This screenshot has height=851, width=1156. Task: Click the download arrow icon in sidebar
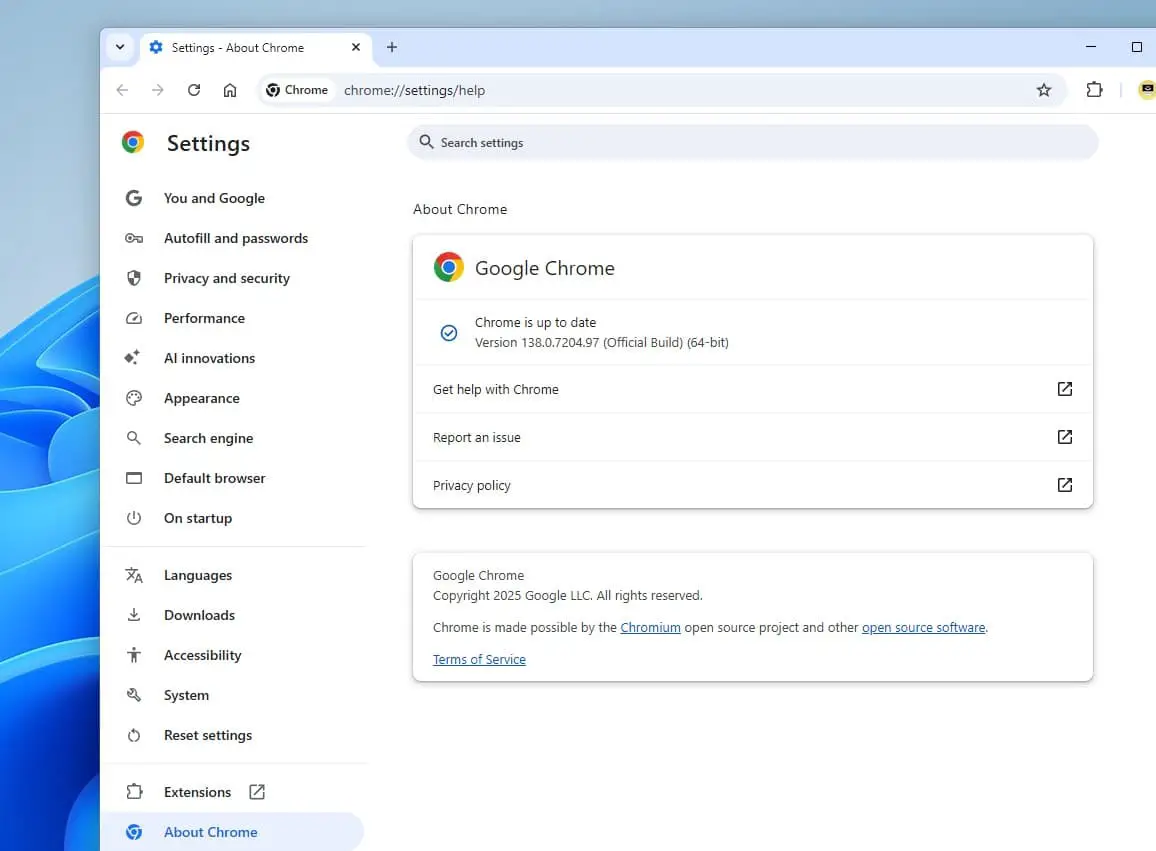(x=133, y=615)
